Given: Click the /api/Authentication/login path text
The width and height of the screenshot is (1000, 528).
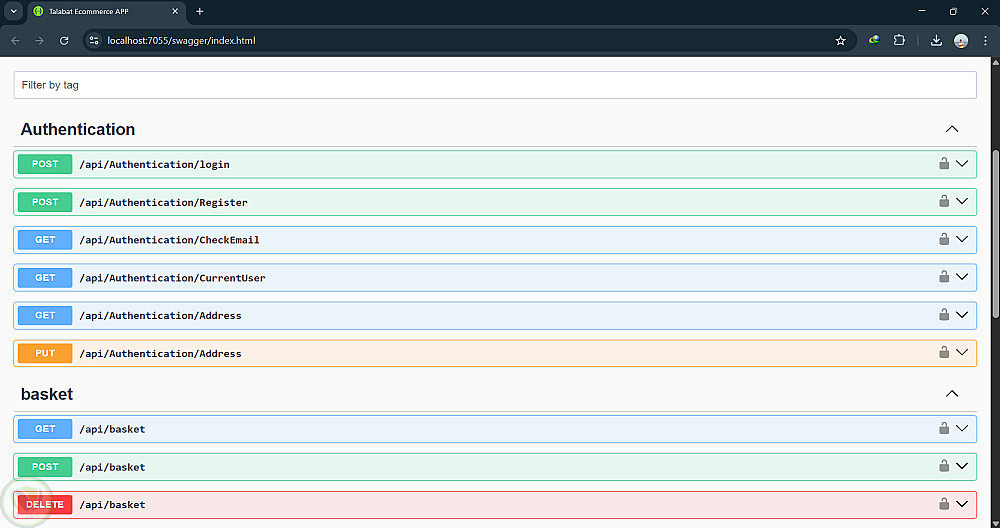Looking at the screenshot, I should (x=154, y=165).
